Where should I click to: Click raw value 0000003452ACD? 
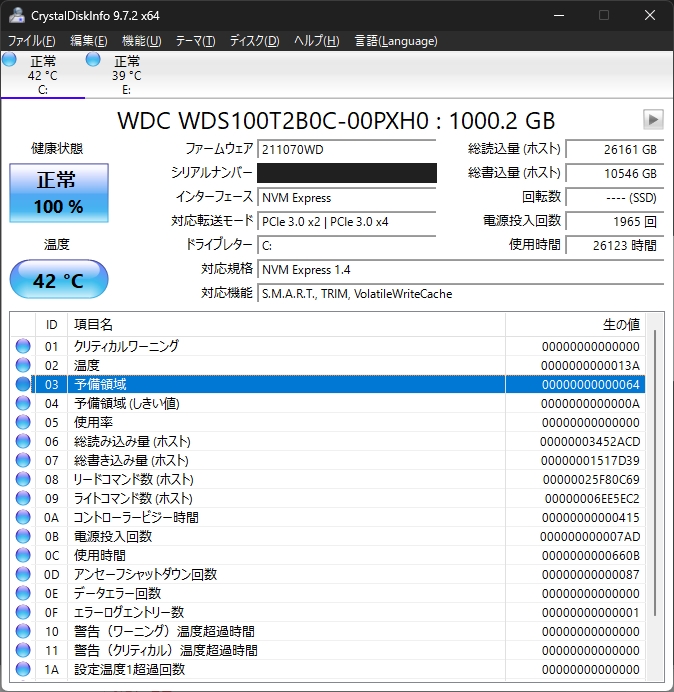pos(590,441)
